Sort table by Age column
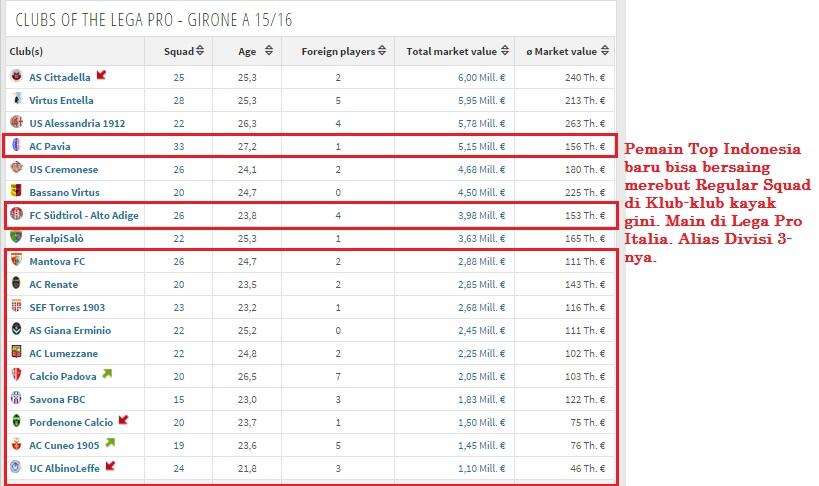Viewport: 819px width, 486px height. point(255,51)
